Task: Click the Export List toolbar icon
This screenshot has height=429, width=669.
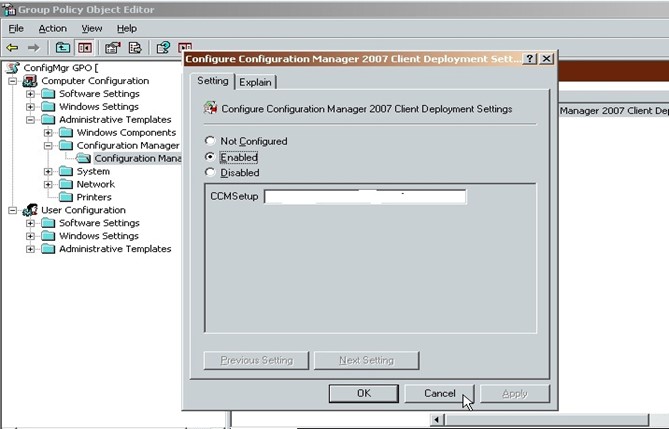Action: (x=134, y=47)
